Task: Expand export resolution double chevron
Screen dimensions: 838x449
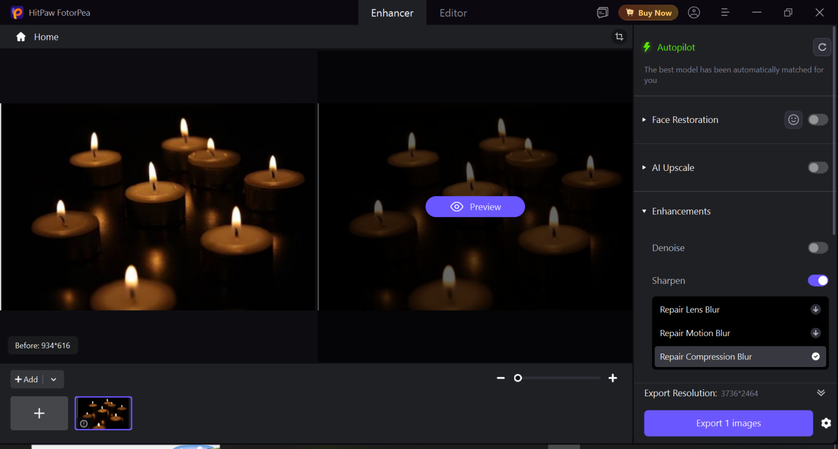Action: click(821, 393)
